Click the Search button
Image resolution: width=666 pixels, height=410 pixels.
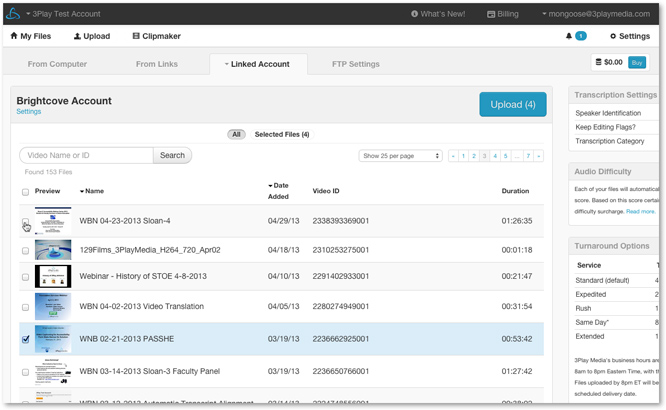172,156
